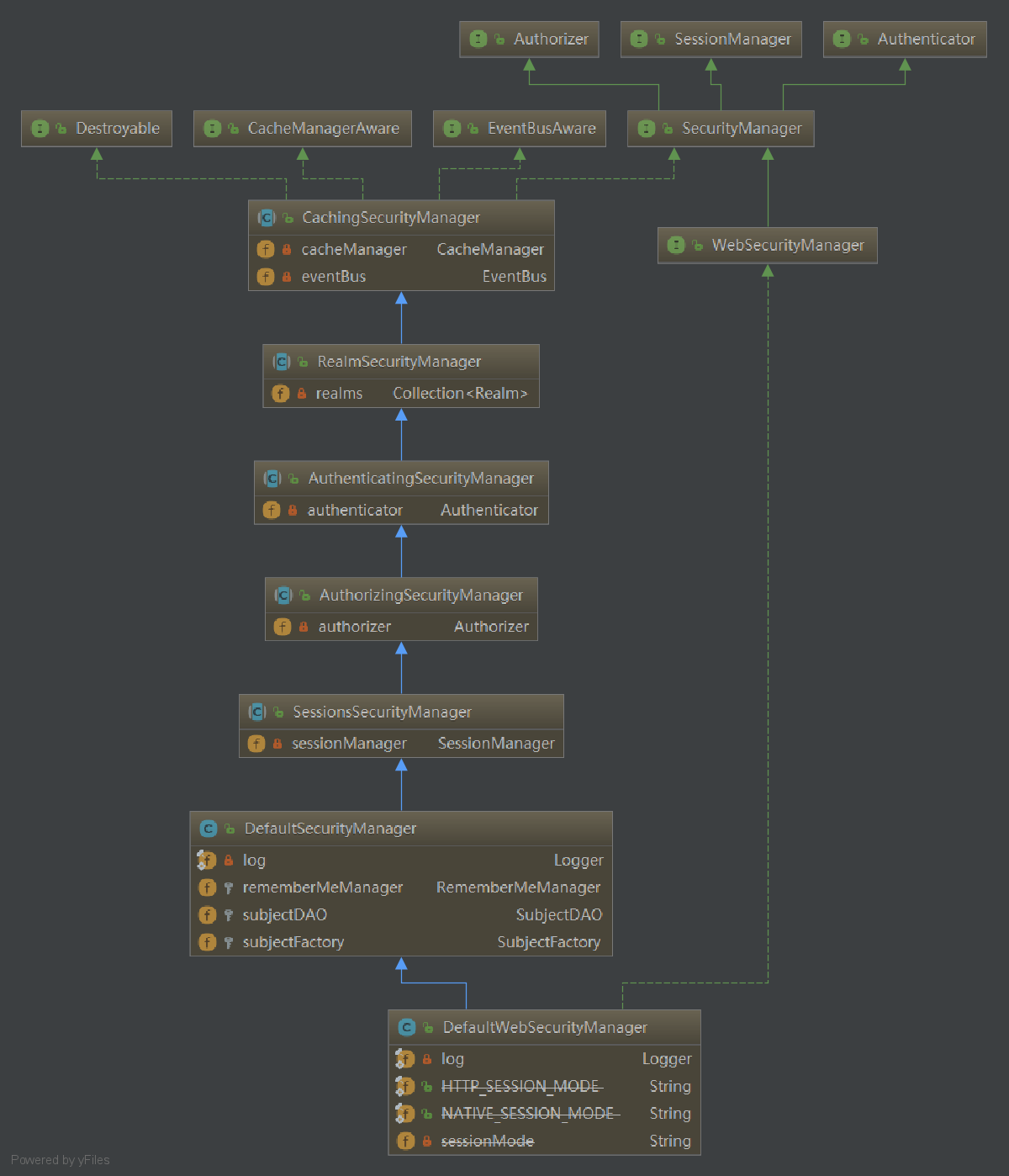Click the field icon beside authorizer
Screen dimensions: 1009x1176
(x=283, y=627)
